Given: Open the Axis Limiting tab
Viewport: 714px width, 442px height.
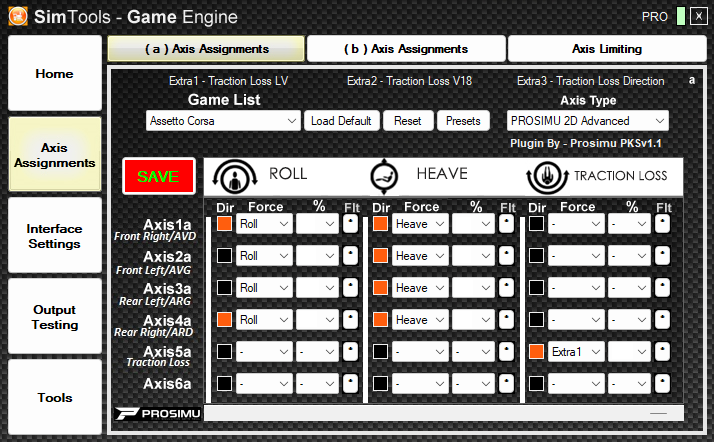Looking at the screenshot, I should coord(605,49).
